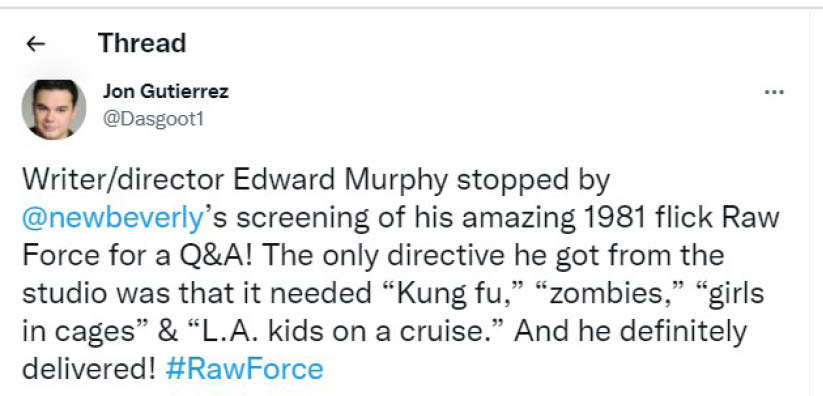
Task: Click the word "studio" in the tweet
Action: click(64, 294)
